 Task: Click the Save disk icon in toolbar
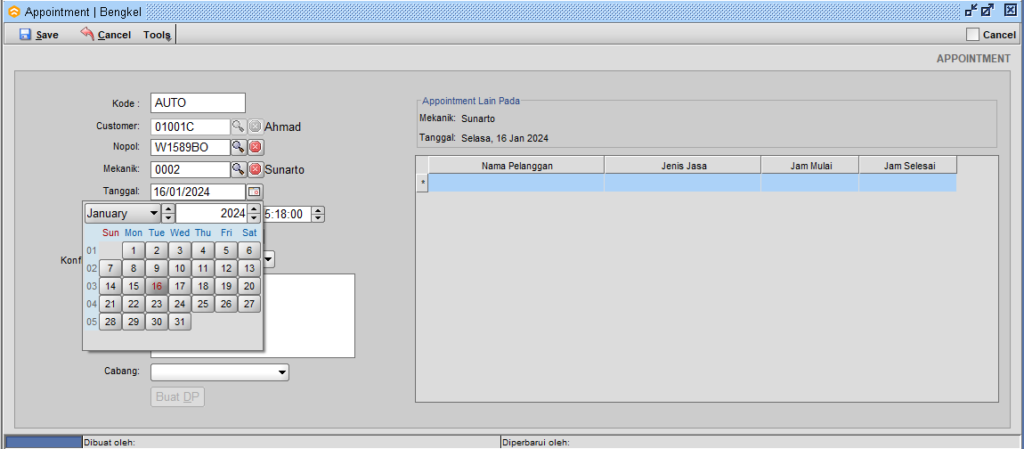25,34
